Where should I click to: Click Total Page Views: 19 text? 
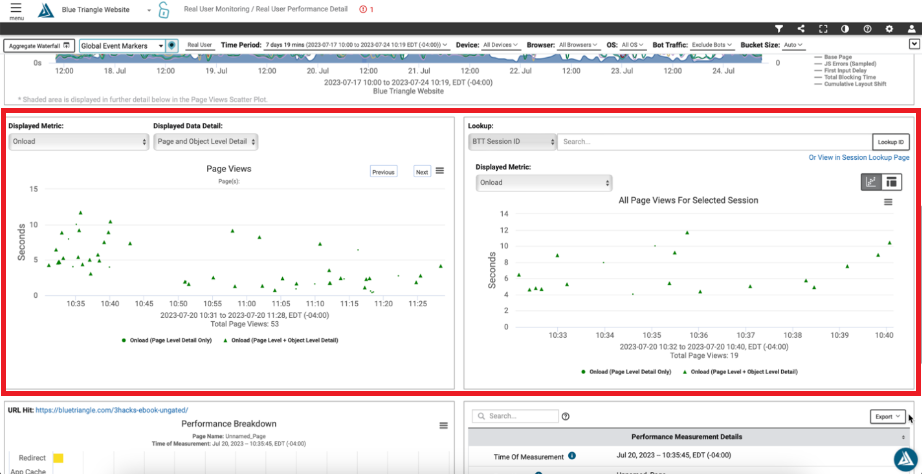704,356
